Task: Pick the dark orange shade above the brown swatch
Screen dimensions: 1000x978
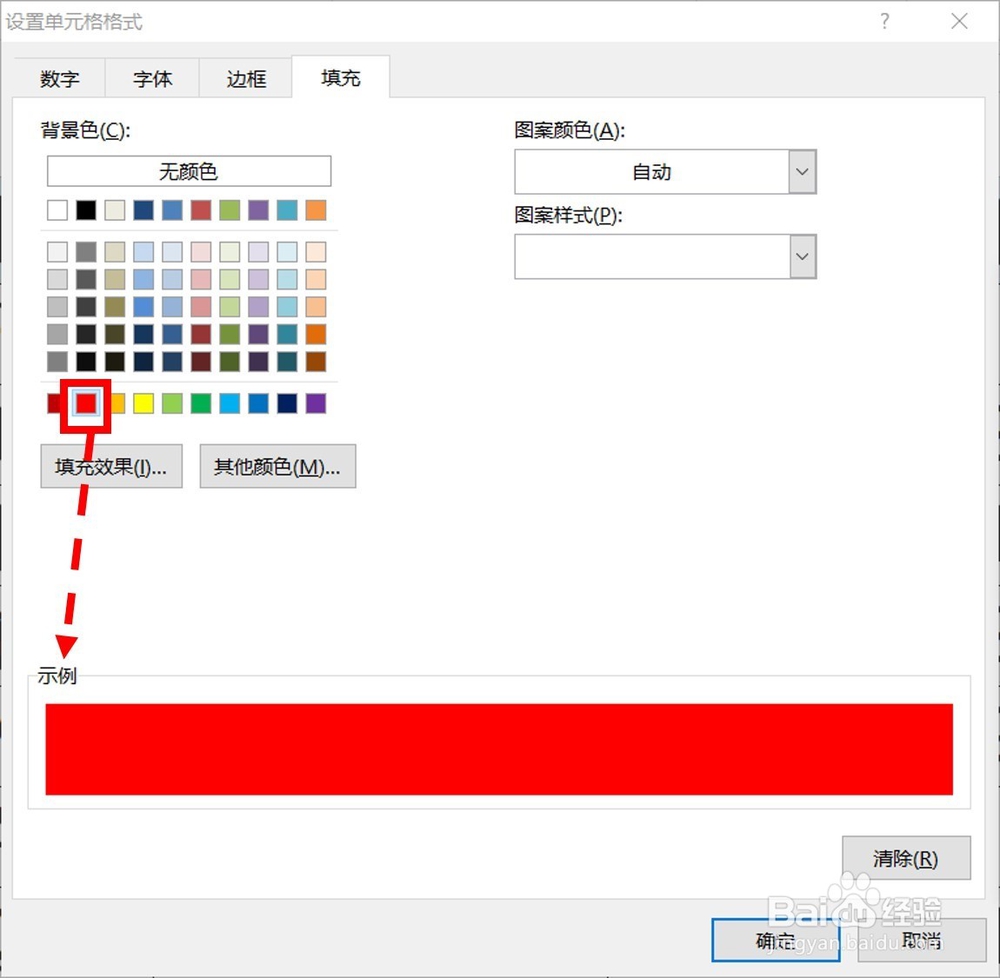Action: (316, 334)
